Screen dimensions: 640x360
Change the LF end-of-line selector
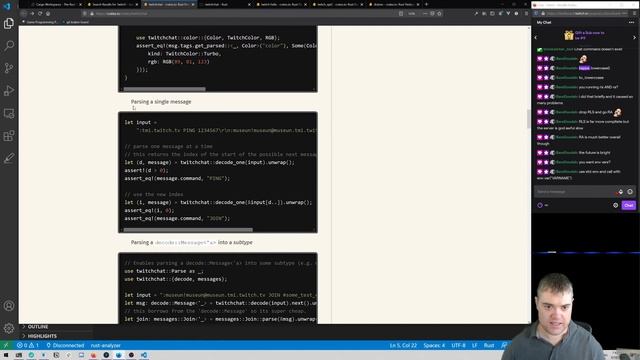click(x=475, y=345)
